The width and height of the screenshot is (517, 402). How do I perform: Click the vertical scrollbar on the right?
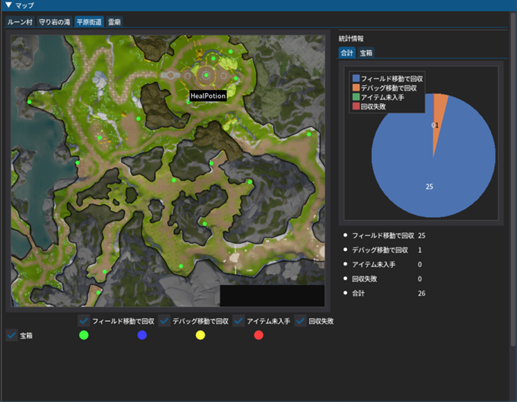(x=513, y=180)
